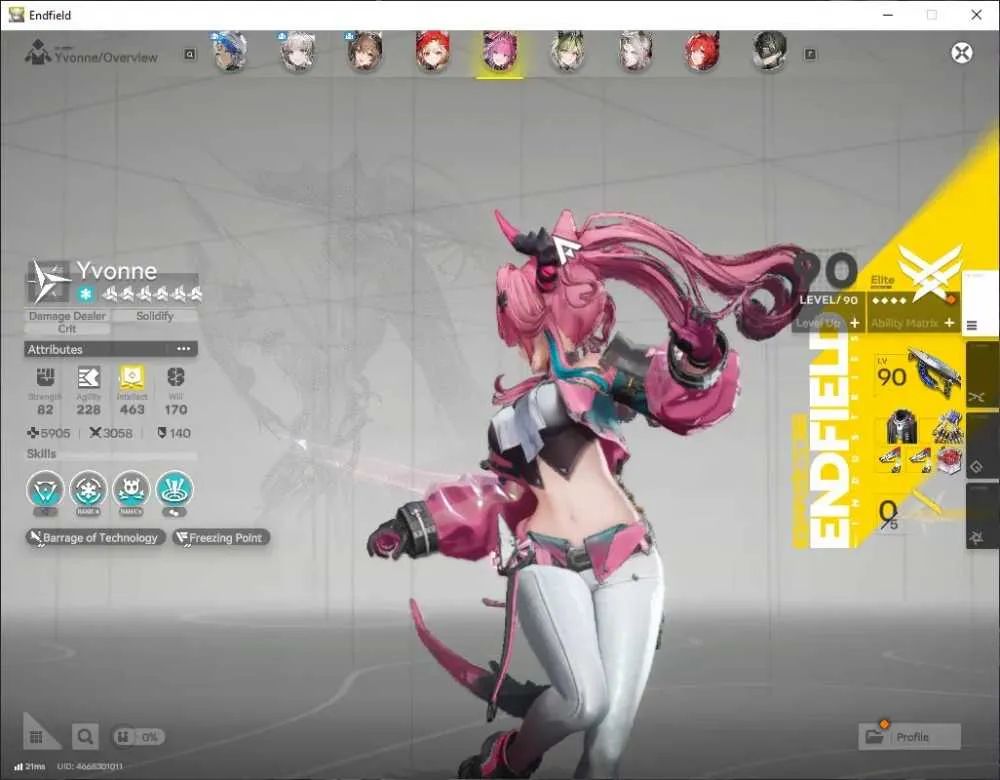
Task: Open the Freezing Point talent
Action: click(x=221, y=538)
